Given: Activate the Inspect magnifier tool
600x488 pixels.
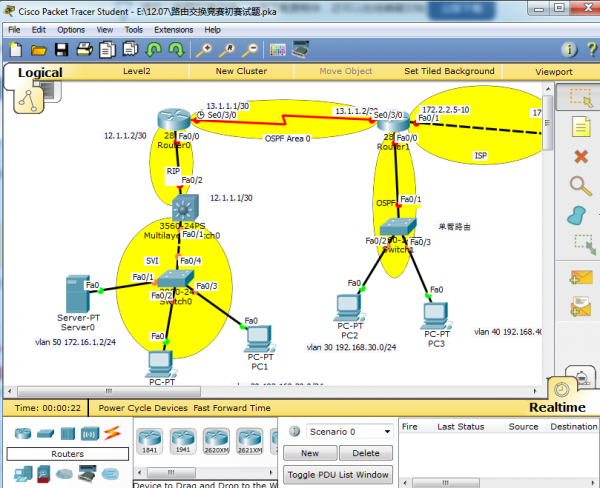Looking at the screenshot, I should coord(580,186).
